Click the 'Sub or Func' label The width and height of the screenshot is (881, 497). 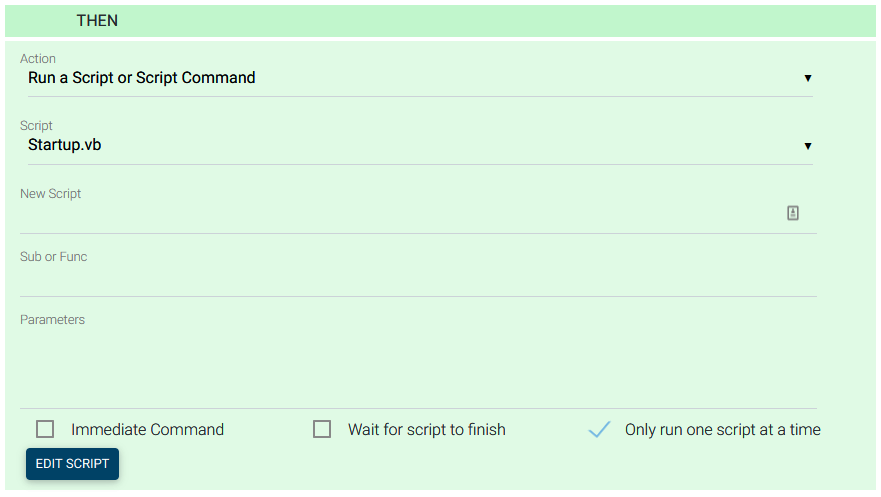(53, 257)
